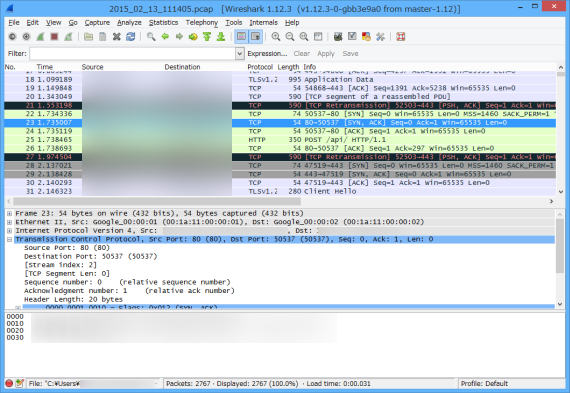Viewport: 570px width, 393px height.
Task: Open the File menu
Action: [14, 23]
